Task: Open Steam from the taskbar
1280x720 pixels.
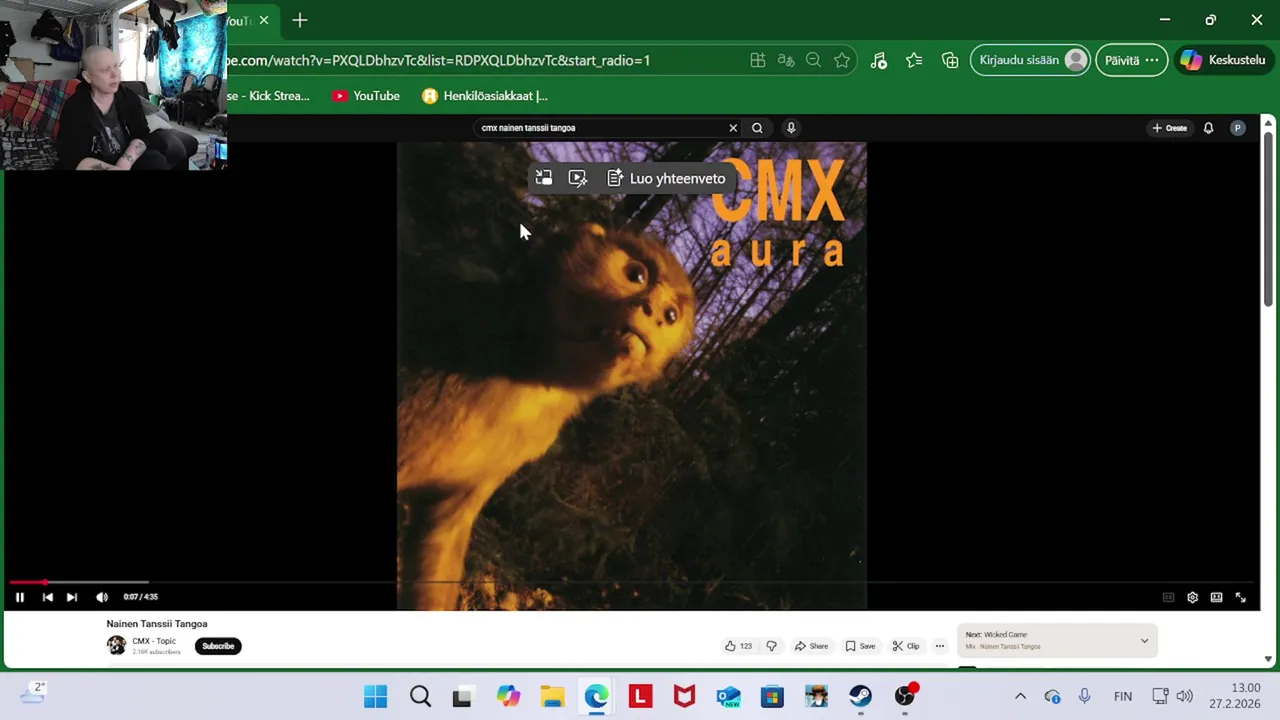Action: [860, 696]
